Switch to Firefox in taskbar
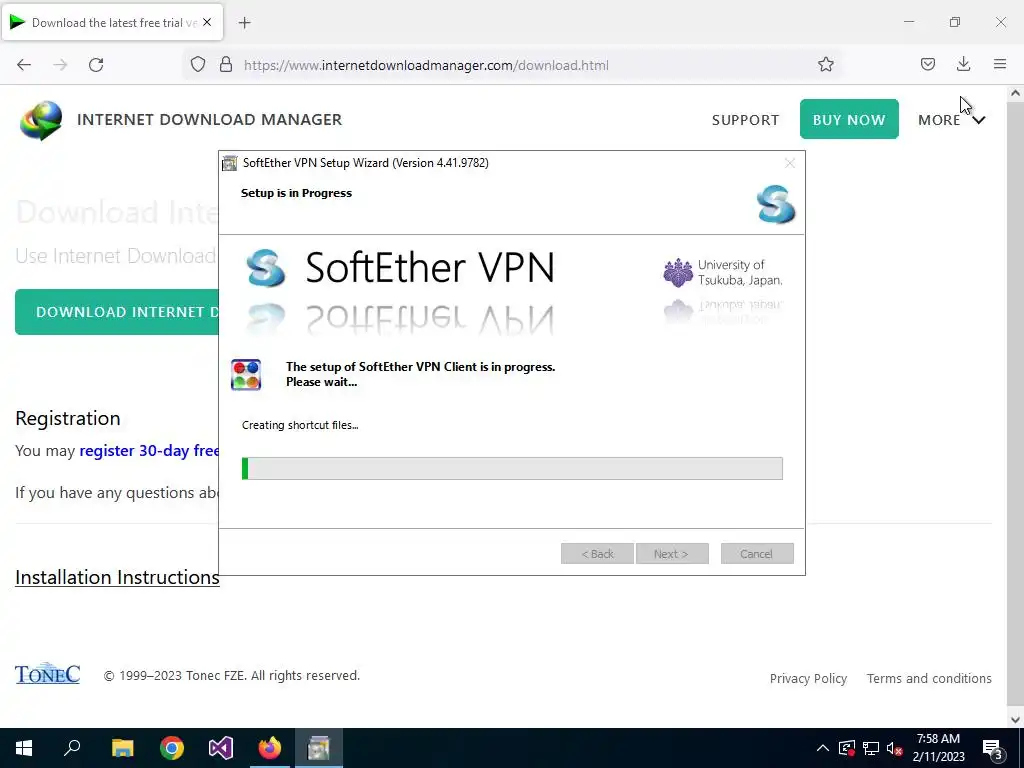The image size is (1024, 768). tap(270, 748)
